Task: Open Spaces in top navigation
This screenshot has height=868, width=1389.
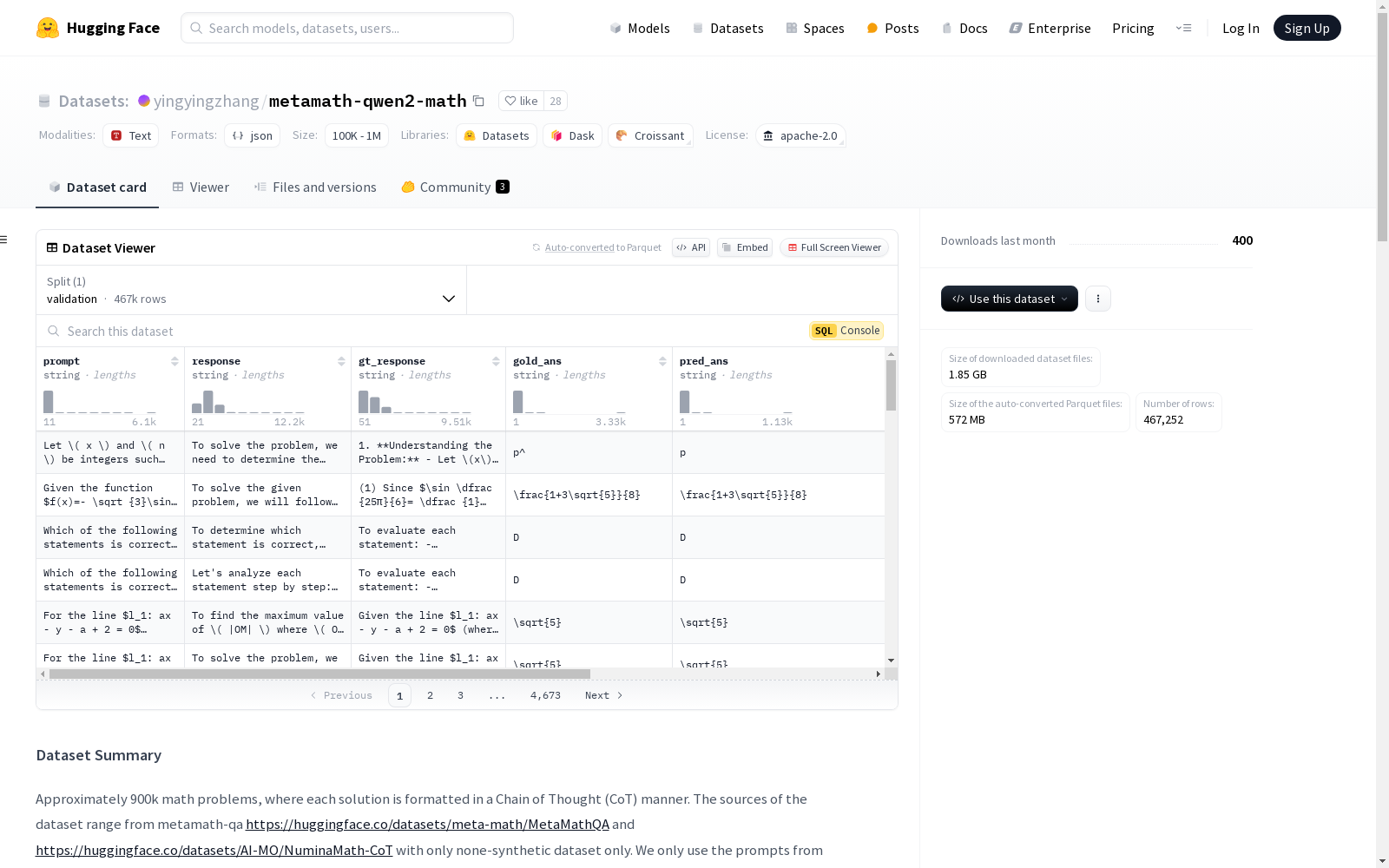Action: coord(815,28)
